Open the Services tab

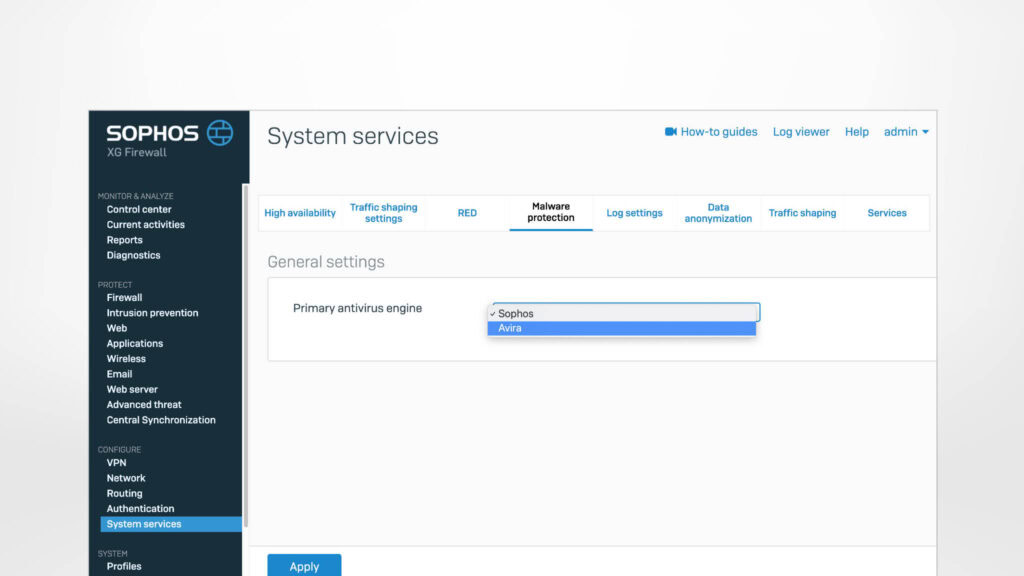click(887, 213)
